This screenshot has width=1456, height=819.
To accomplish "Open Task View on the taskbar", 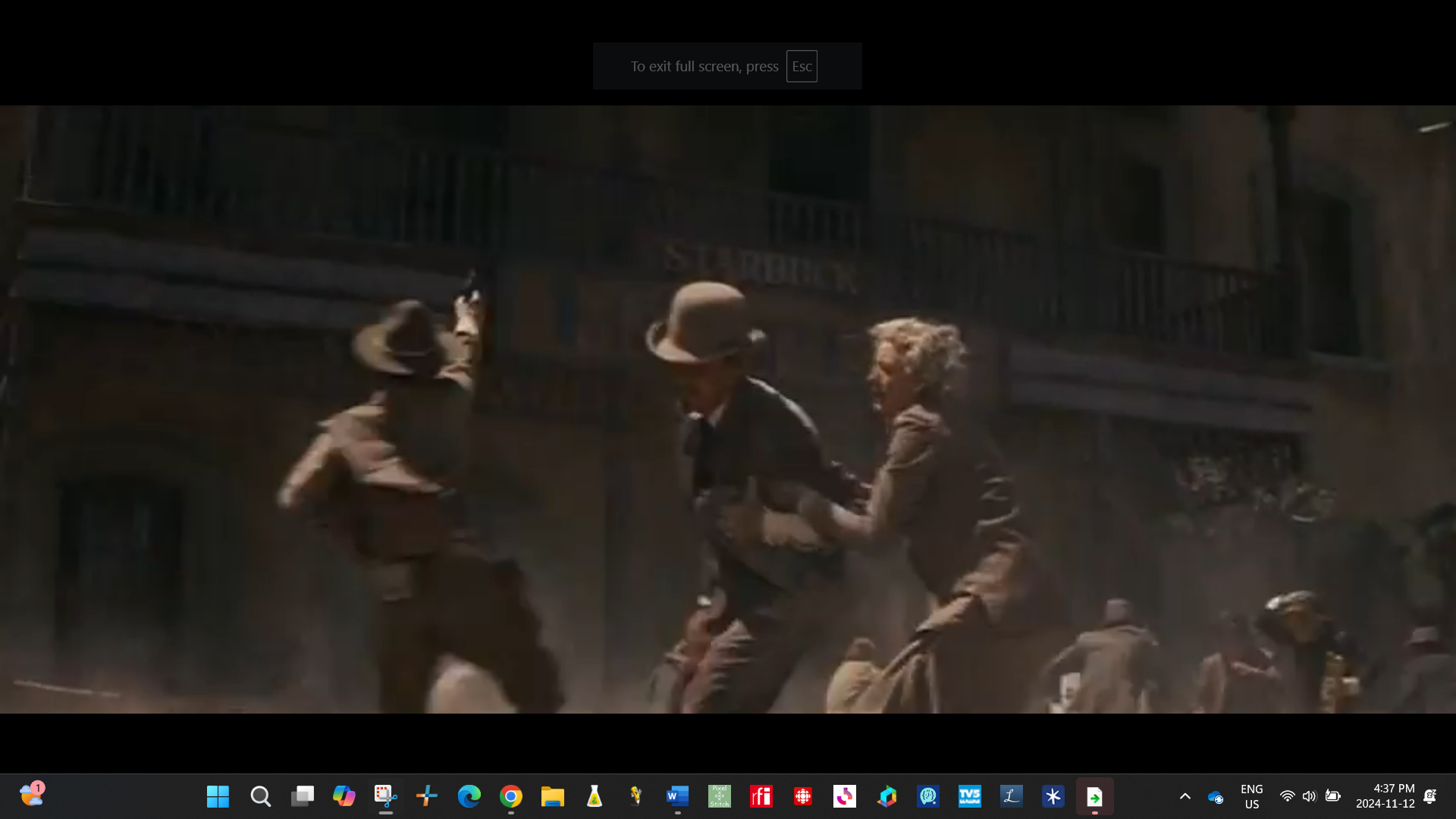I will pyautogui.click(x=302, y=796).
